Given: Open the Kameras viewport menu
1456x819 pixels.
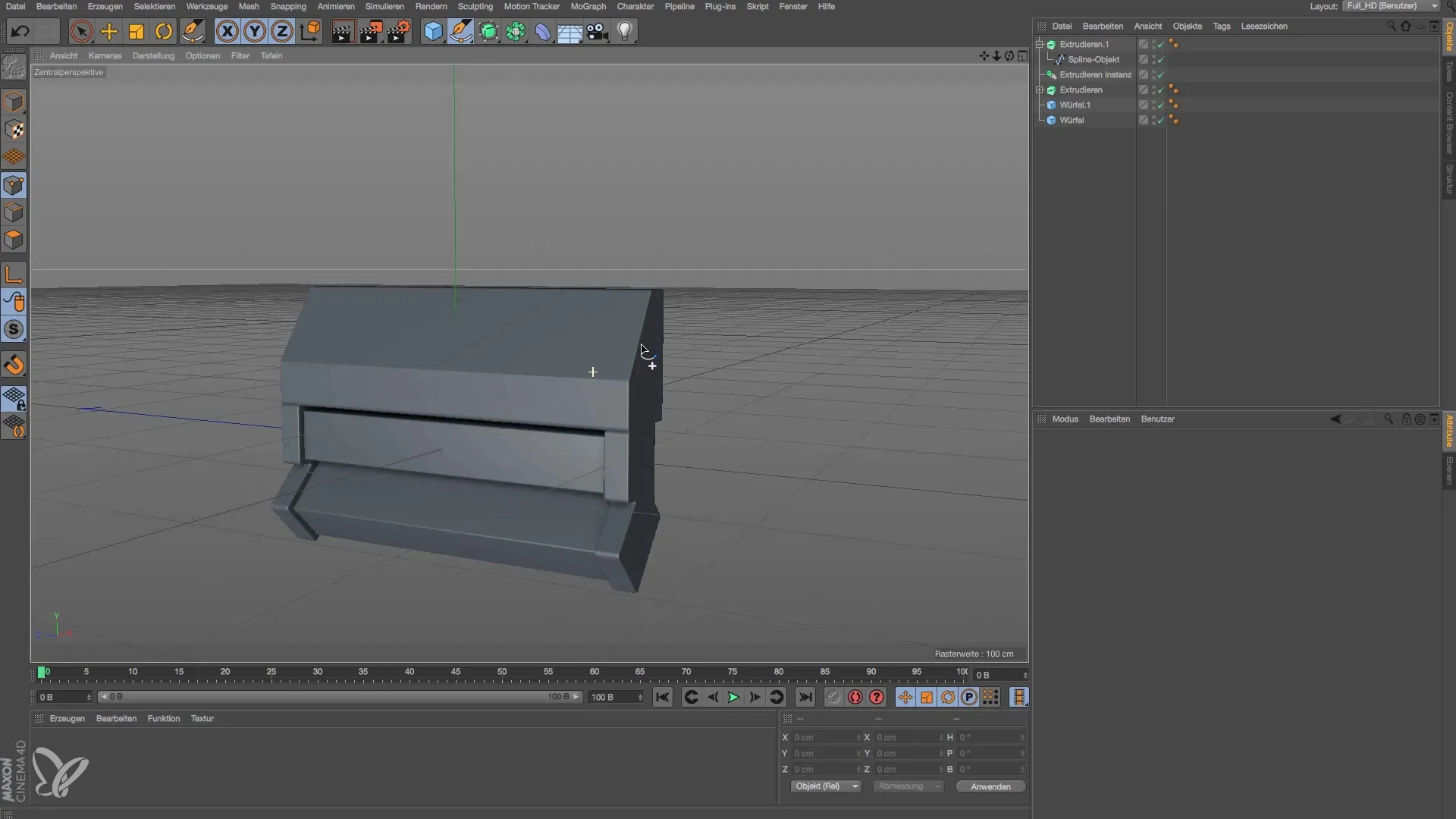Looking at the screenshot, I should coord(105,55).
